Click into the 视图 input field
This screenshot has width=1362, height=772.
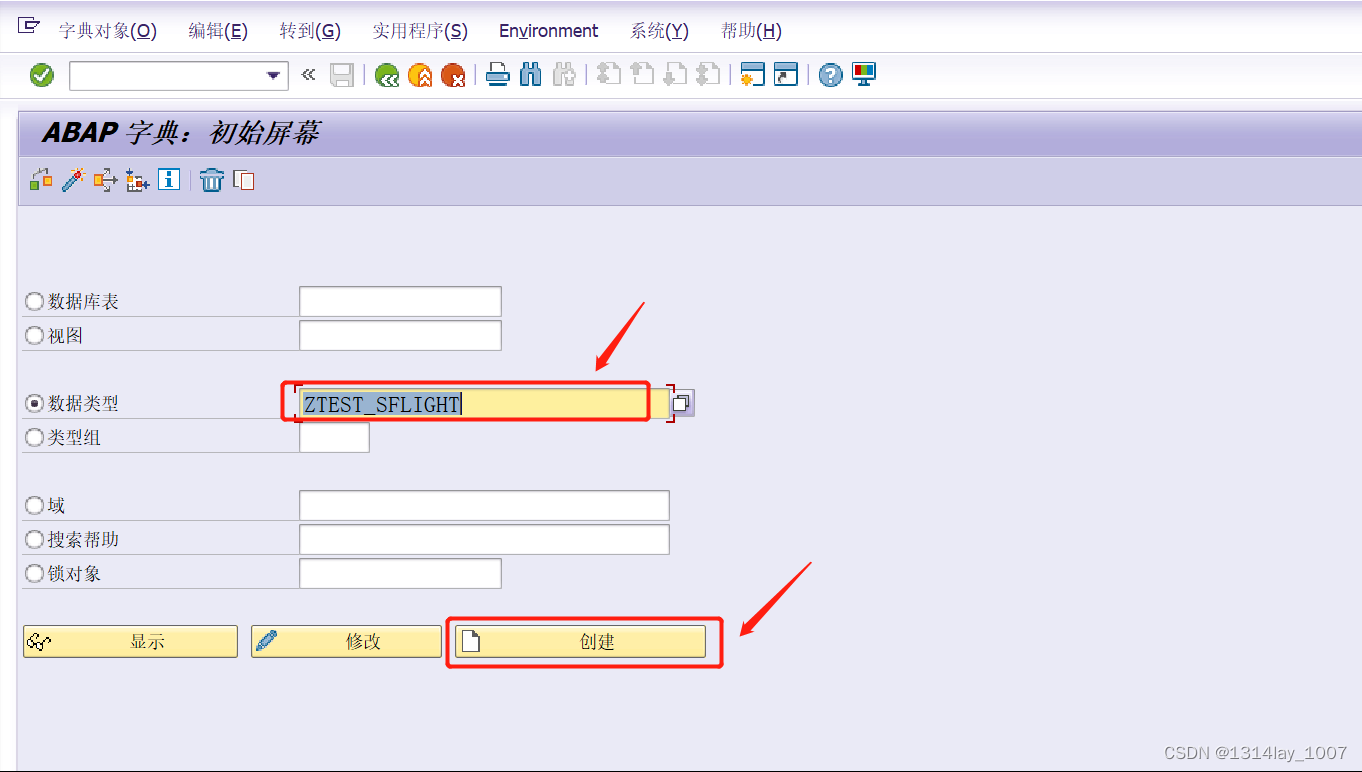(400, 336)
